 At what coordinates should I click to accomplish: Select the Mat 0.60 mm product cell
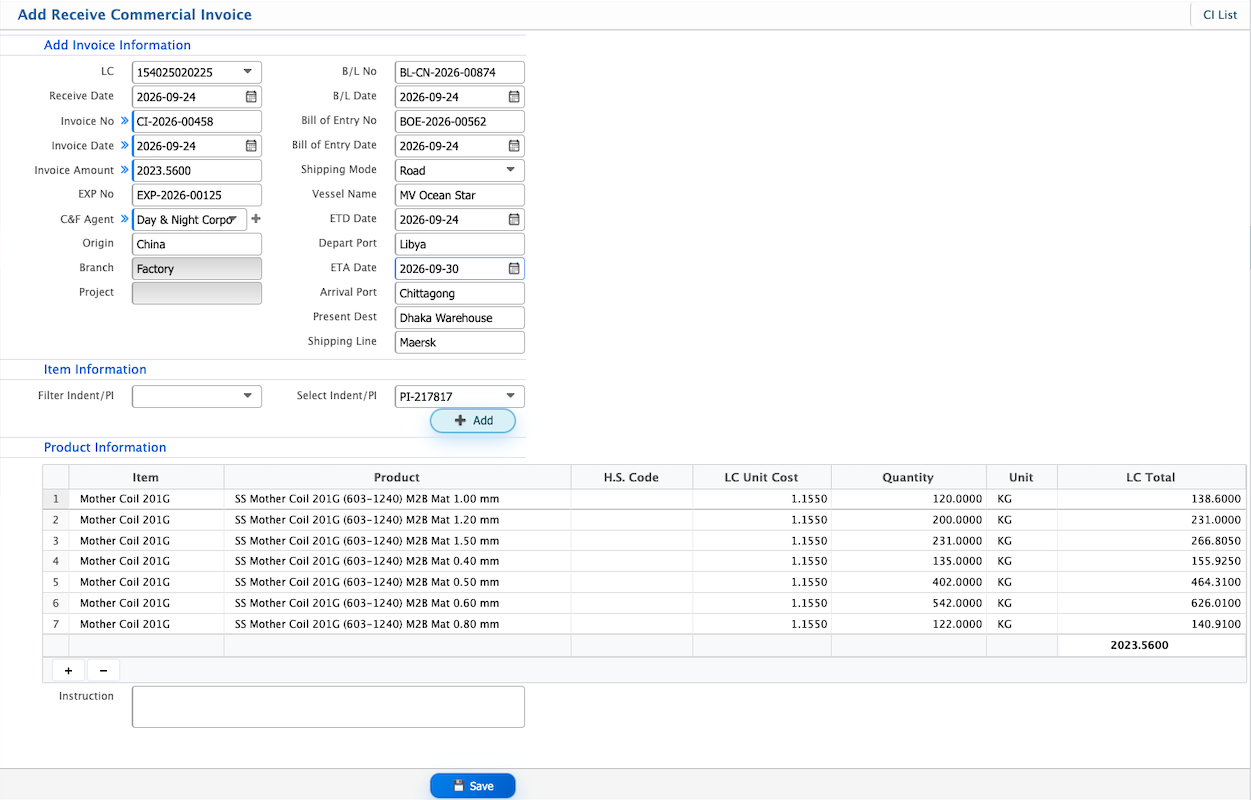click(x=397, y=603)
